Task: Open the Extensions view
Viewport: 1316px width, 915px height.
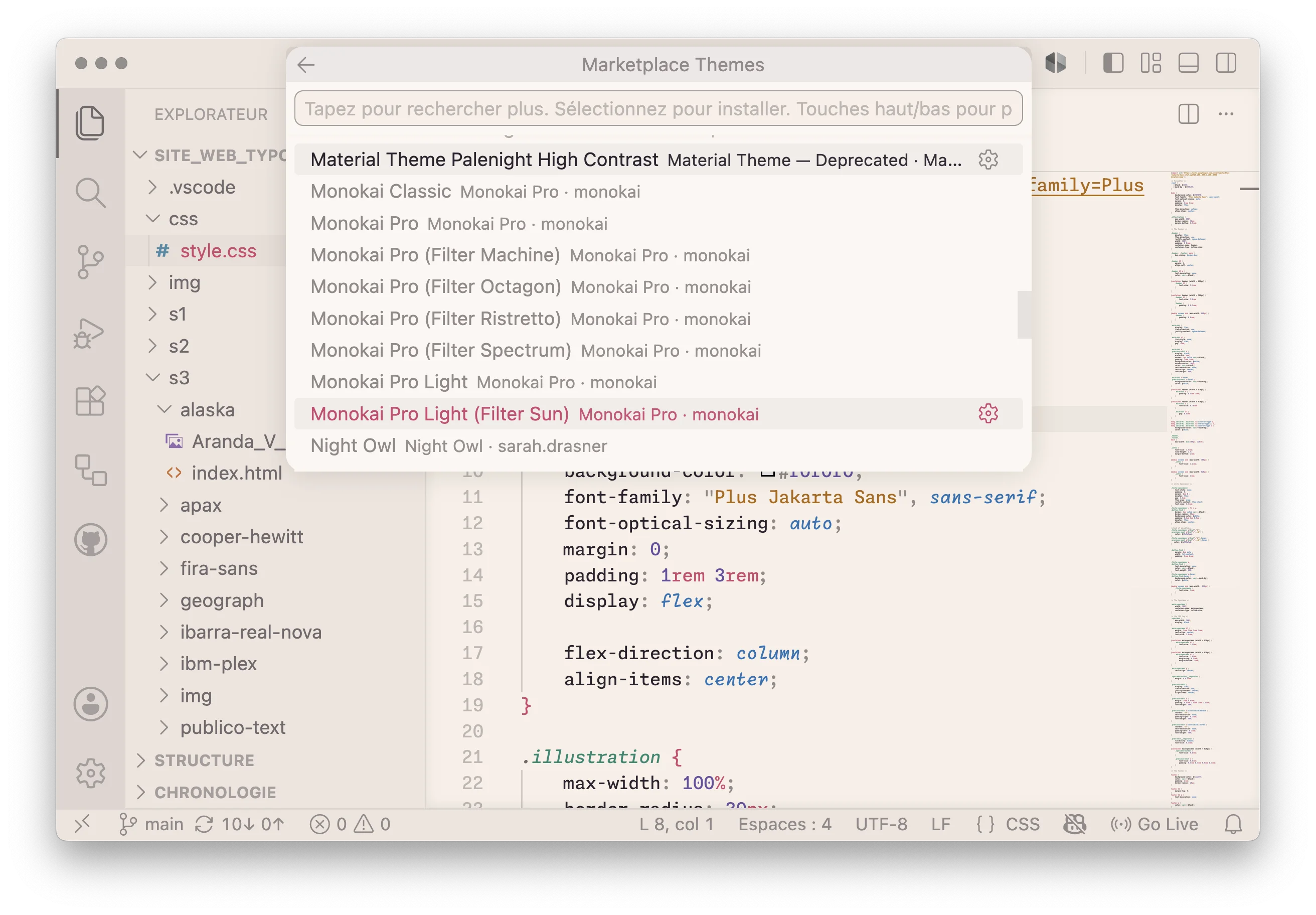Action: tap(90, 400)
